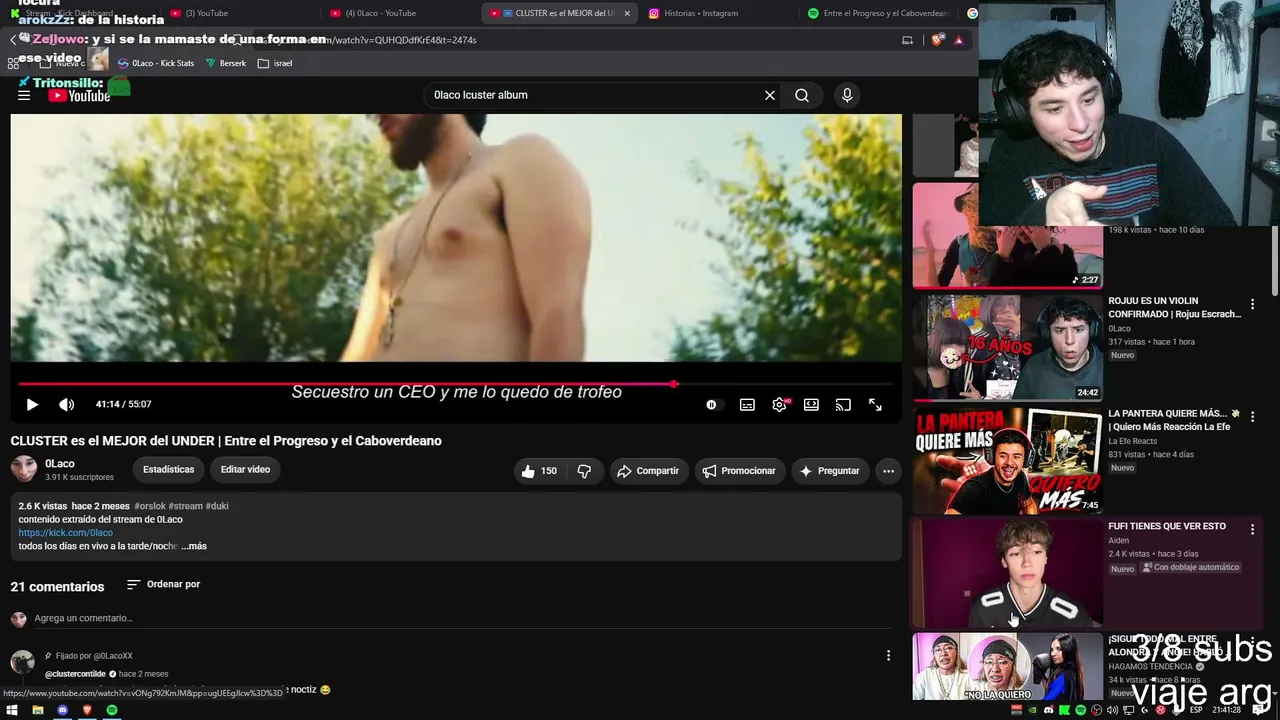Viewport: 1280px width, 720px height.
Task: Click the Brave Rewards triangle icon
Action: [958, 40]
